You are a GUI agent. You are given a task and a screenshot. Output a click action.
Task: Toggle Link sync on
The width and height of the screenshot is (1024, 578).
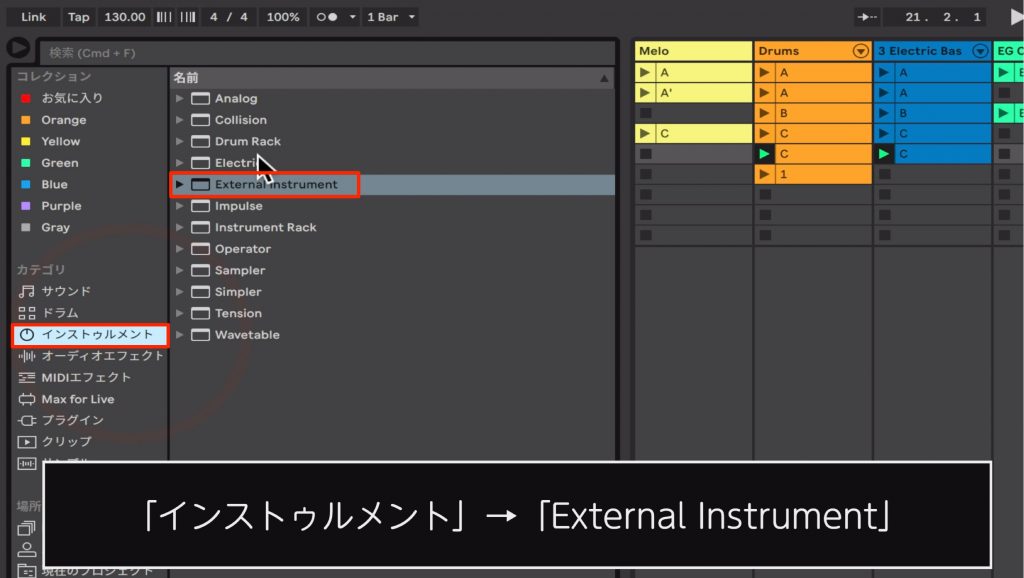(x=31, y=16)
